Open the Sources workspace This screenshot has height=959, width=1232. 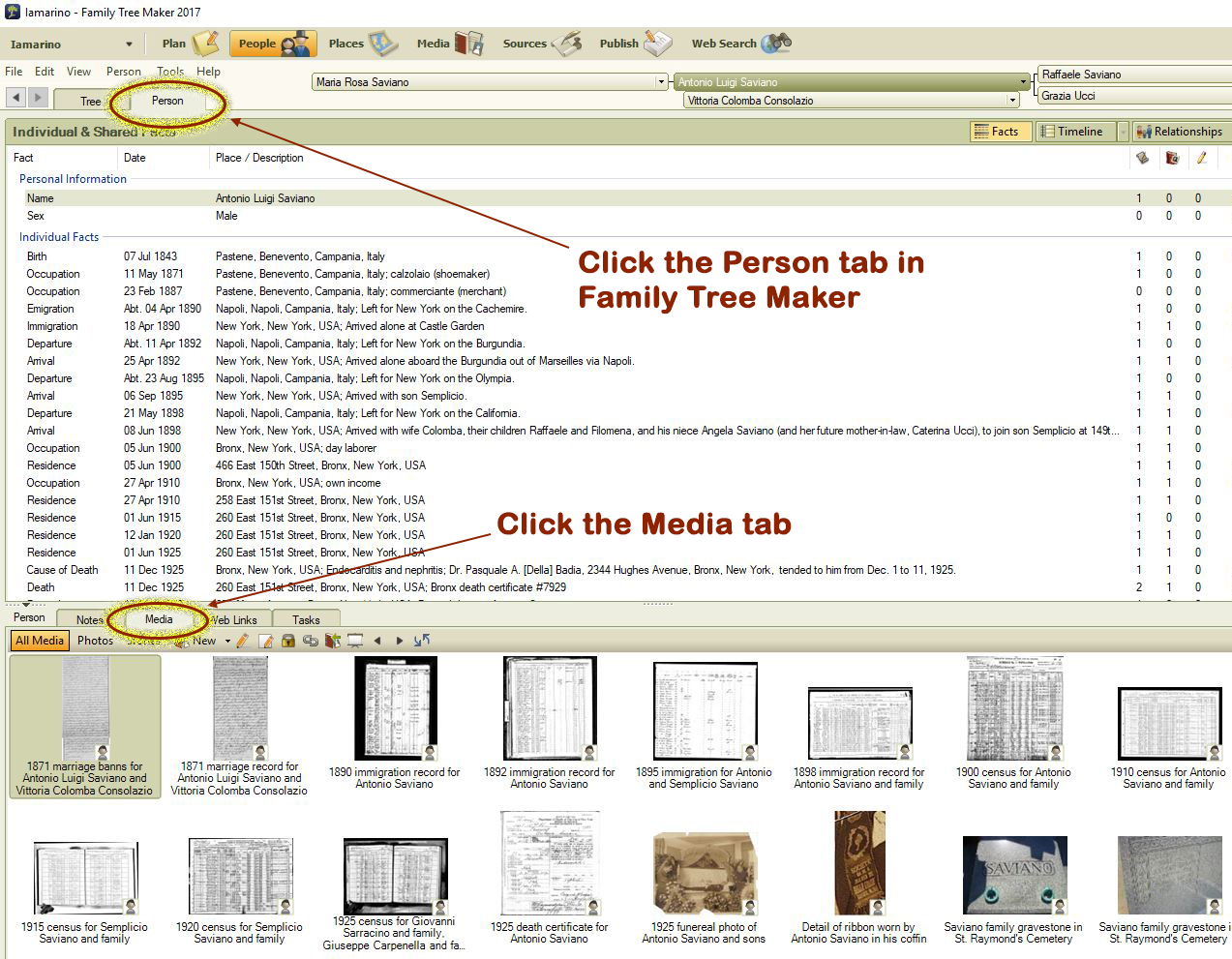click(x=542, y=44)
